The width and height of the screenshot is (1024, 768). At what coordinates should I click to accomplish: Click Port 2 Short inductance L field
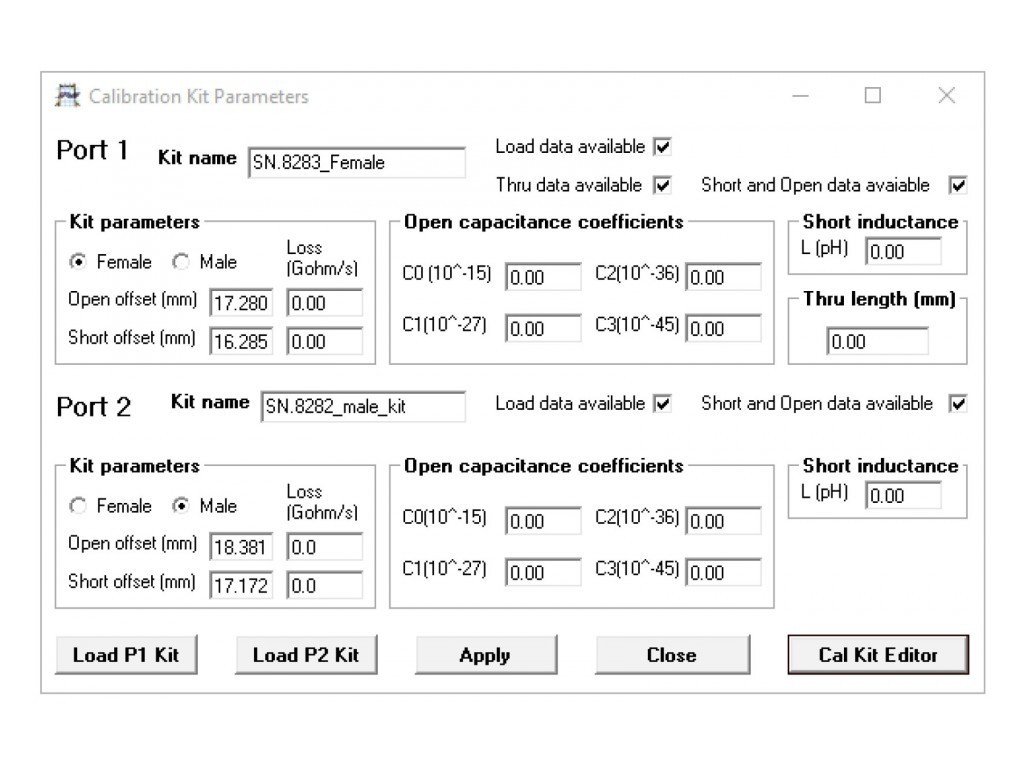903,496
